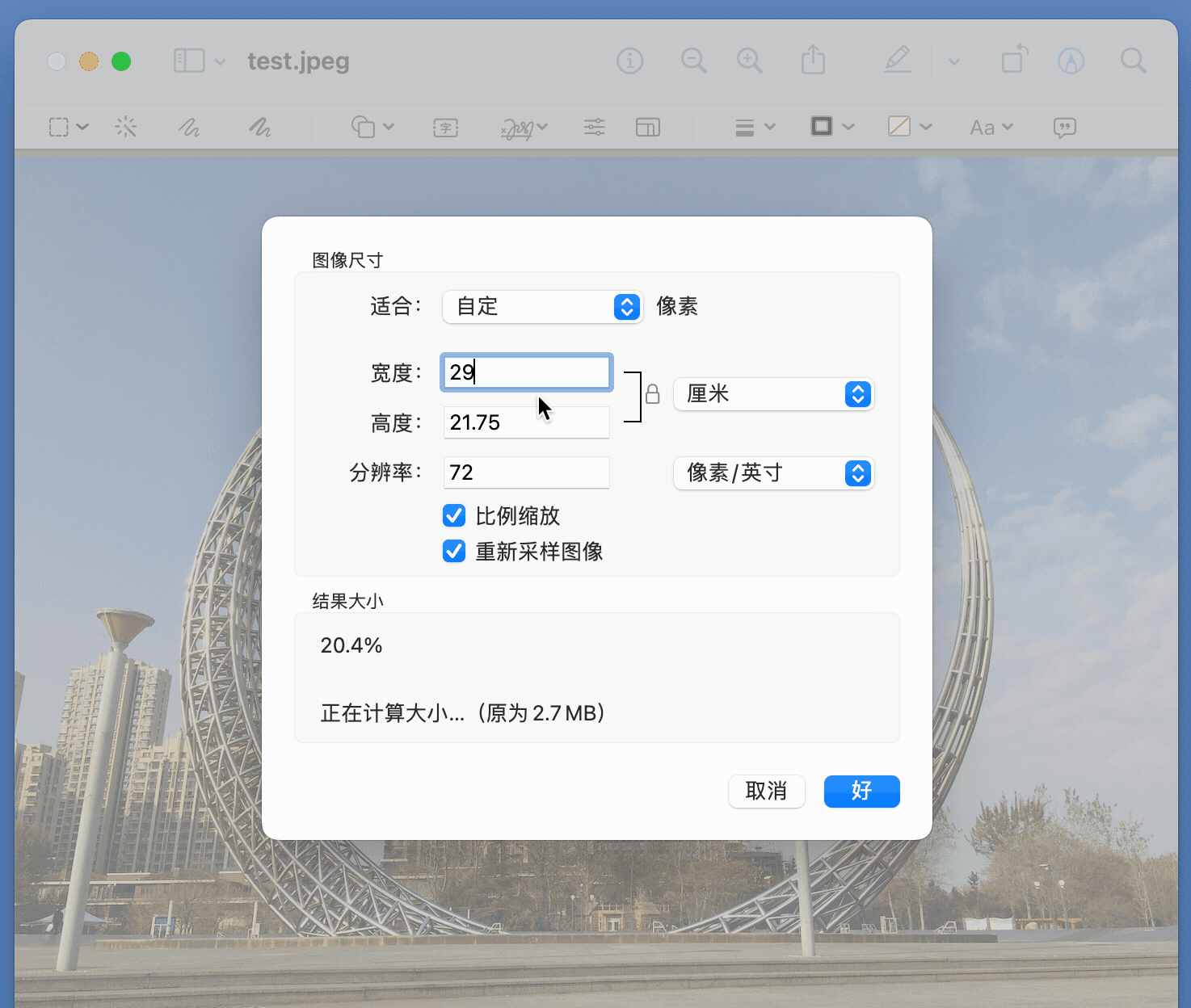This screenshot has height=1008, width=1191.
Task: Open the sidebar view options chevron
Action: click(x=220, y=61)
